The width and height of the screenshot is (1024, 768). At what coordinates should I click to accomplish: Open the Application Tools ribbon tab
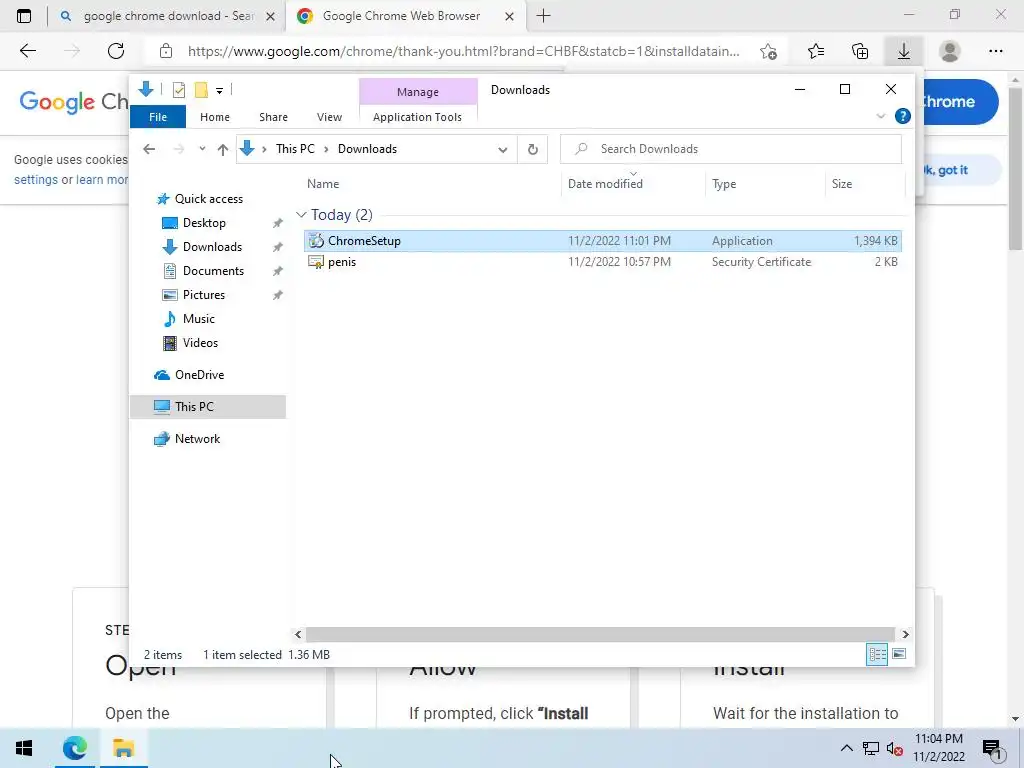(x=417, y=117)
